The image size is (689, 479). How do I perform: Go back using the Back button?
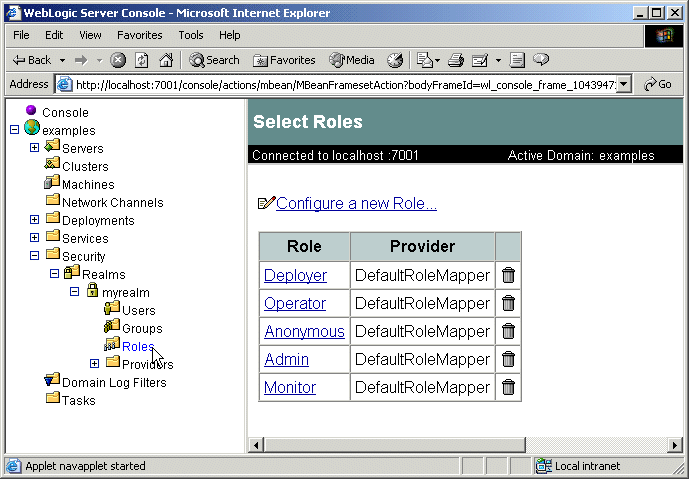[31, 60]
